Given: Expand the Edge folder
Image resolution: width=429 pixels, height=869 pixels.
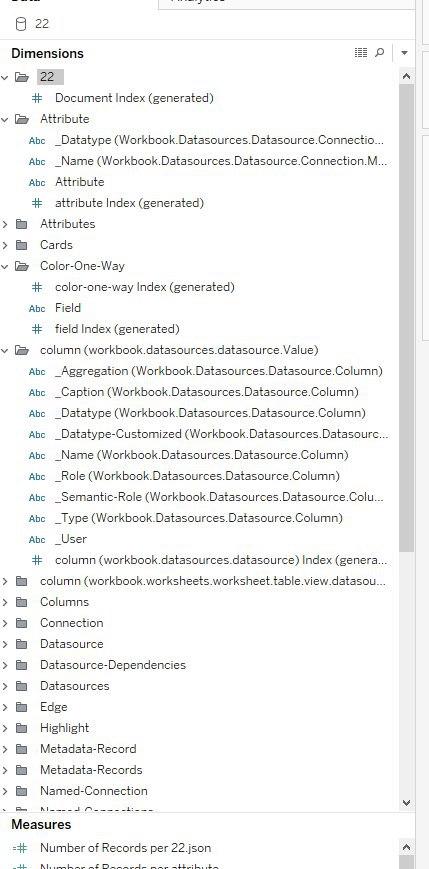Looking at the screenshot, I should coord(4,708).
